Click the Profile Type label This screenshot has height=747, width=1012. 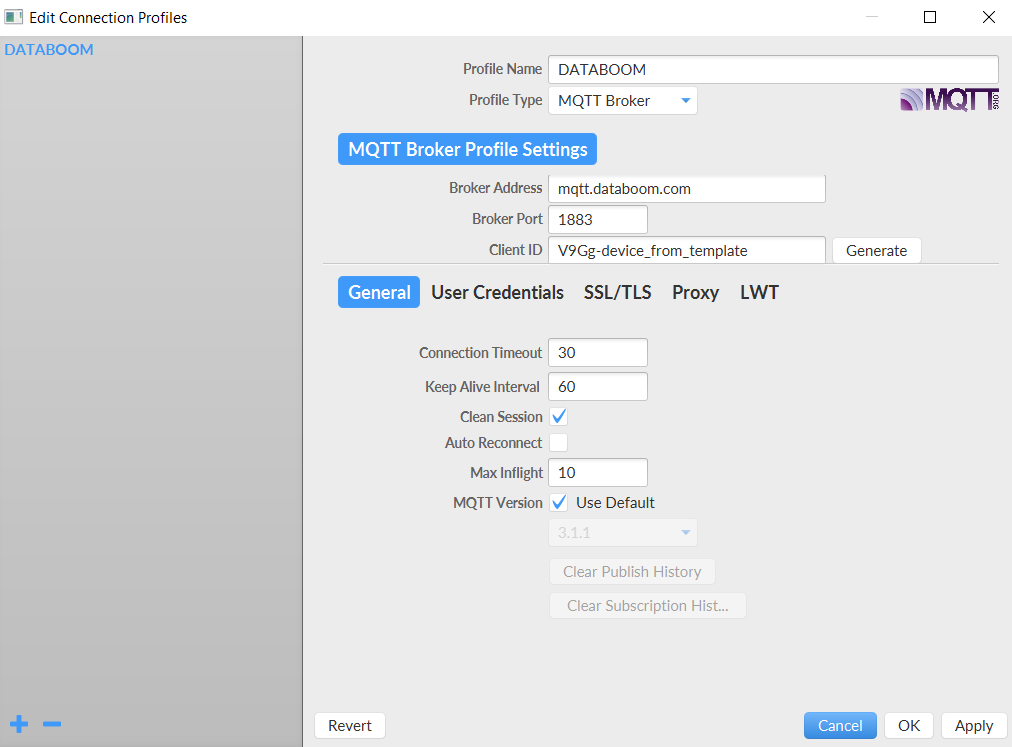pos(505,100)
